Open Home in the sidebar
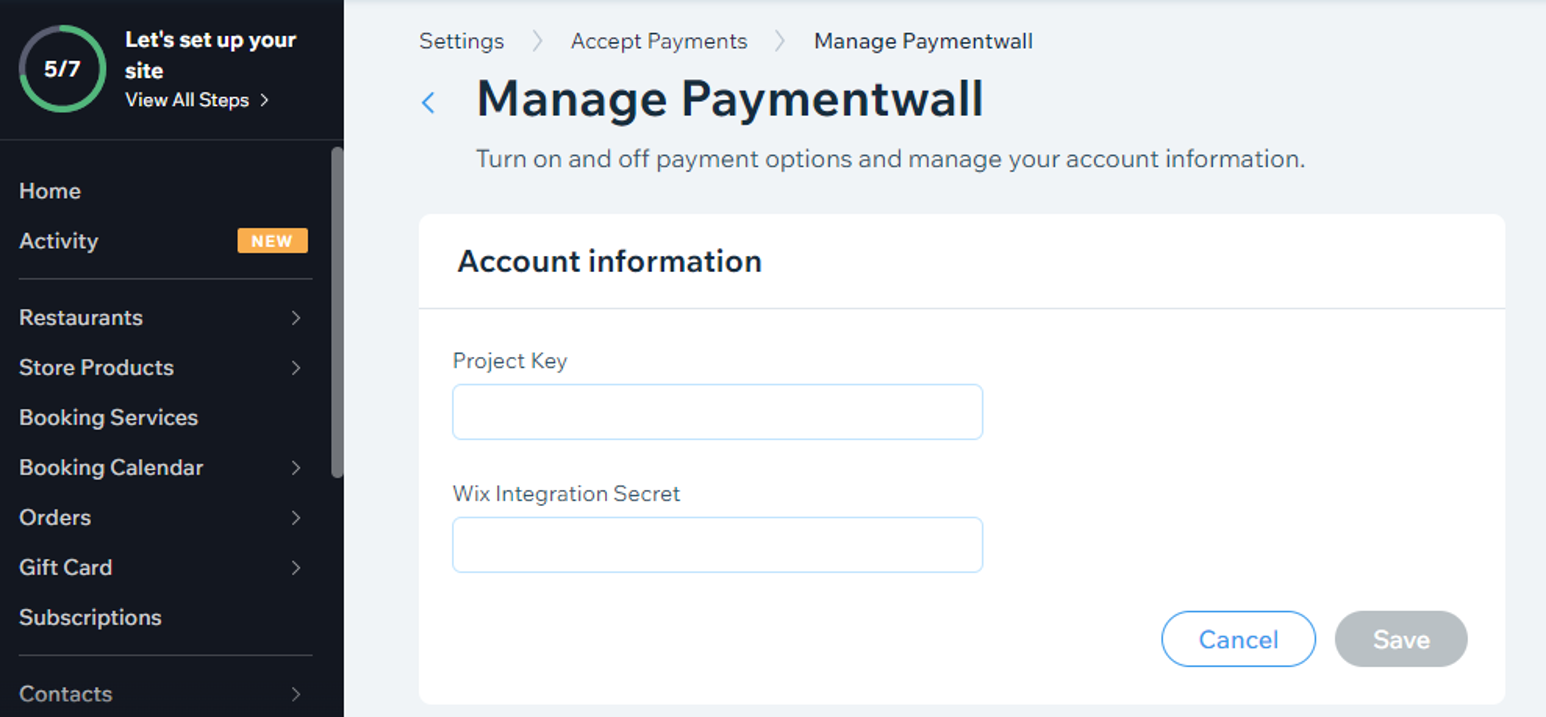 coord(50,191)
